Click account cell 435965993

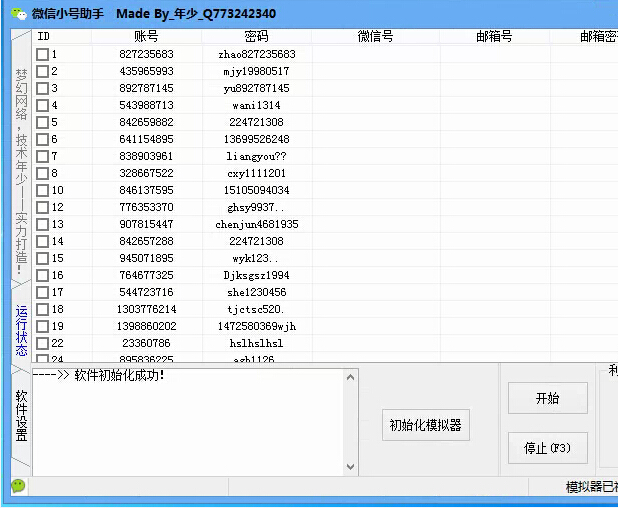147,71
